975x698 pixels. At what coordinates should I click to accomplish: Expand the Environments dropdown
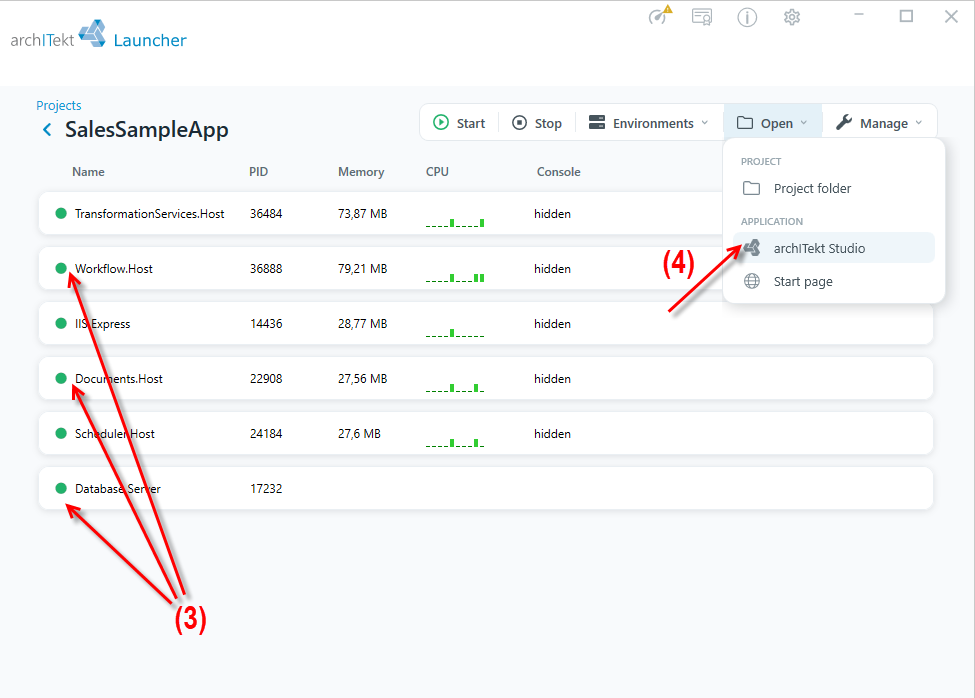[x=649, y=123]
